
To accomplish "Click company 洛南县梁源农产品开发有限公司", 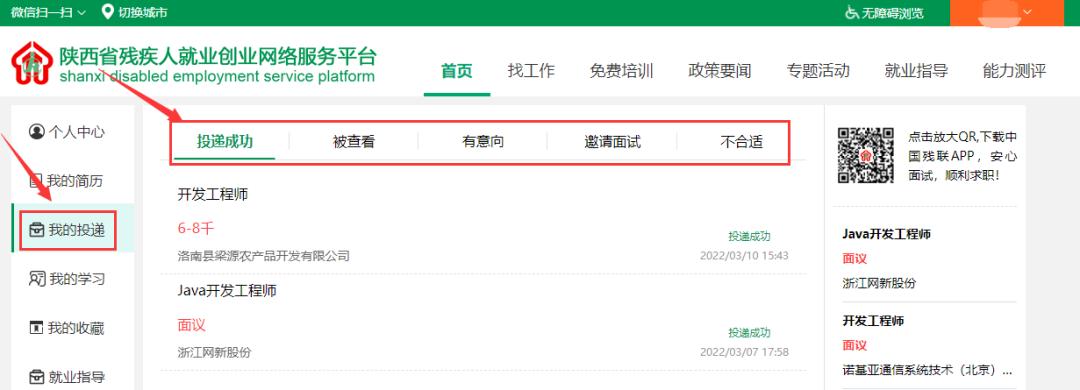I will coord(264,256).
